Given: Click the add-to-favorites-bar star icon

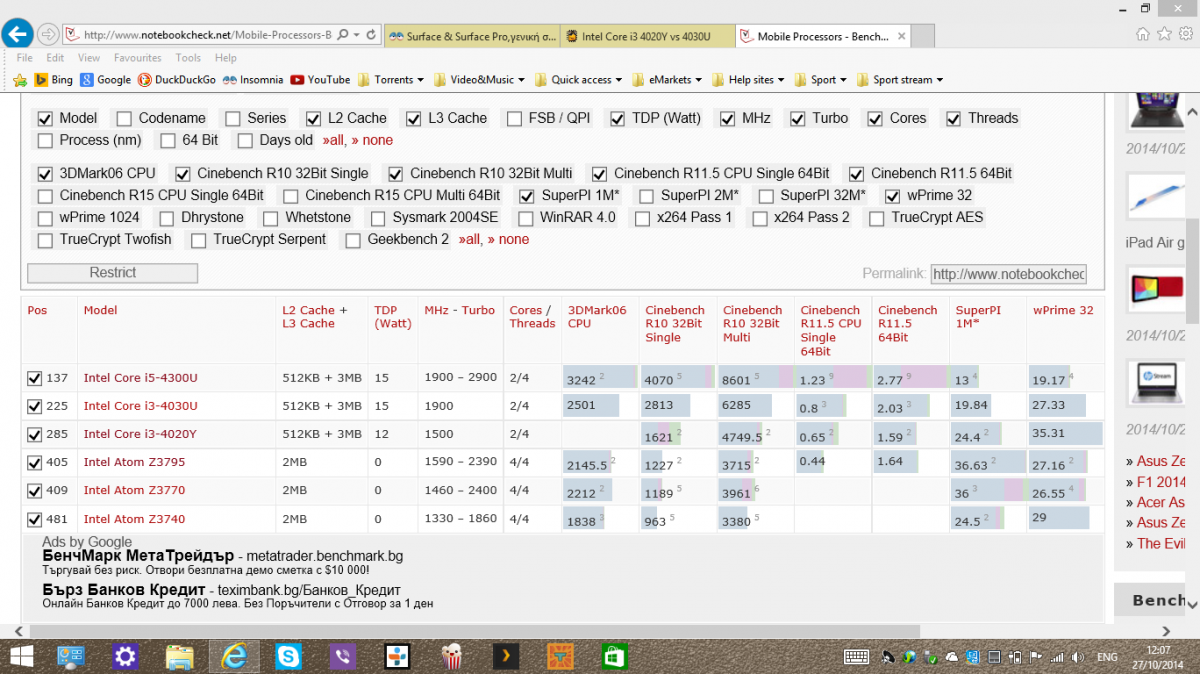Looking at the screenshot, I should tap(22, 80).
